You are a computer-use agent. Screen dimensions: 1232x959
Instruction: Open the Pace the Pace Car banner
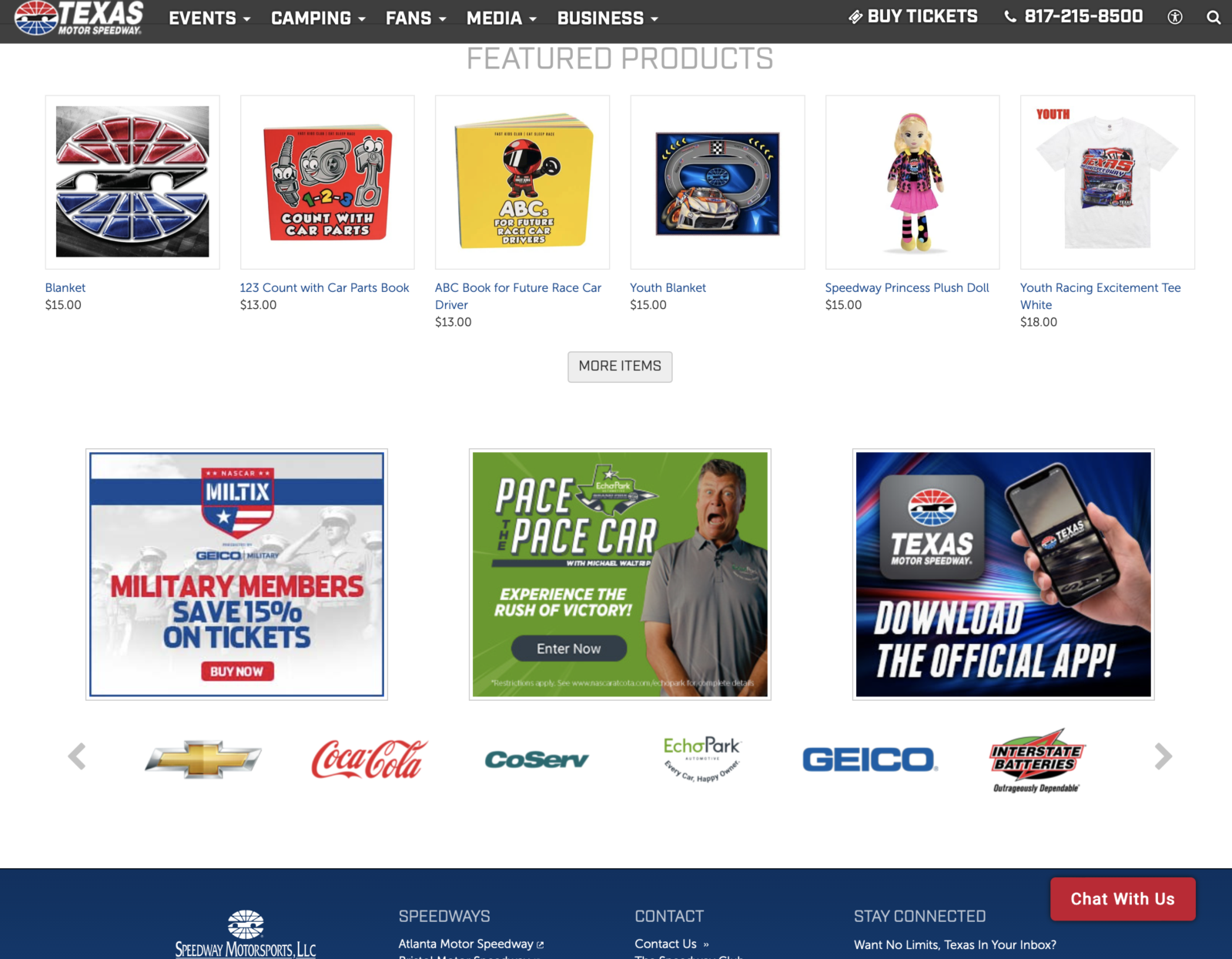(x=620, y=575)
